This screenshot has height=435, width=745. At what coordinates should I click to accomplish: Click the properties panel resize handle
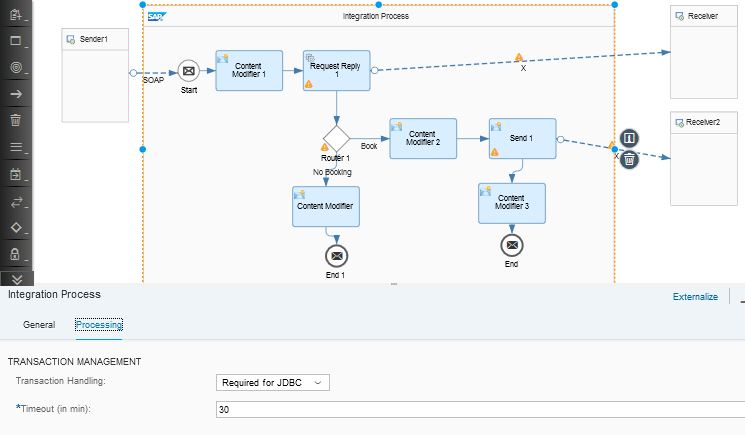point(394,284)
